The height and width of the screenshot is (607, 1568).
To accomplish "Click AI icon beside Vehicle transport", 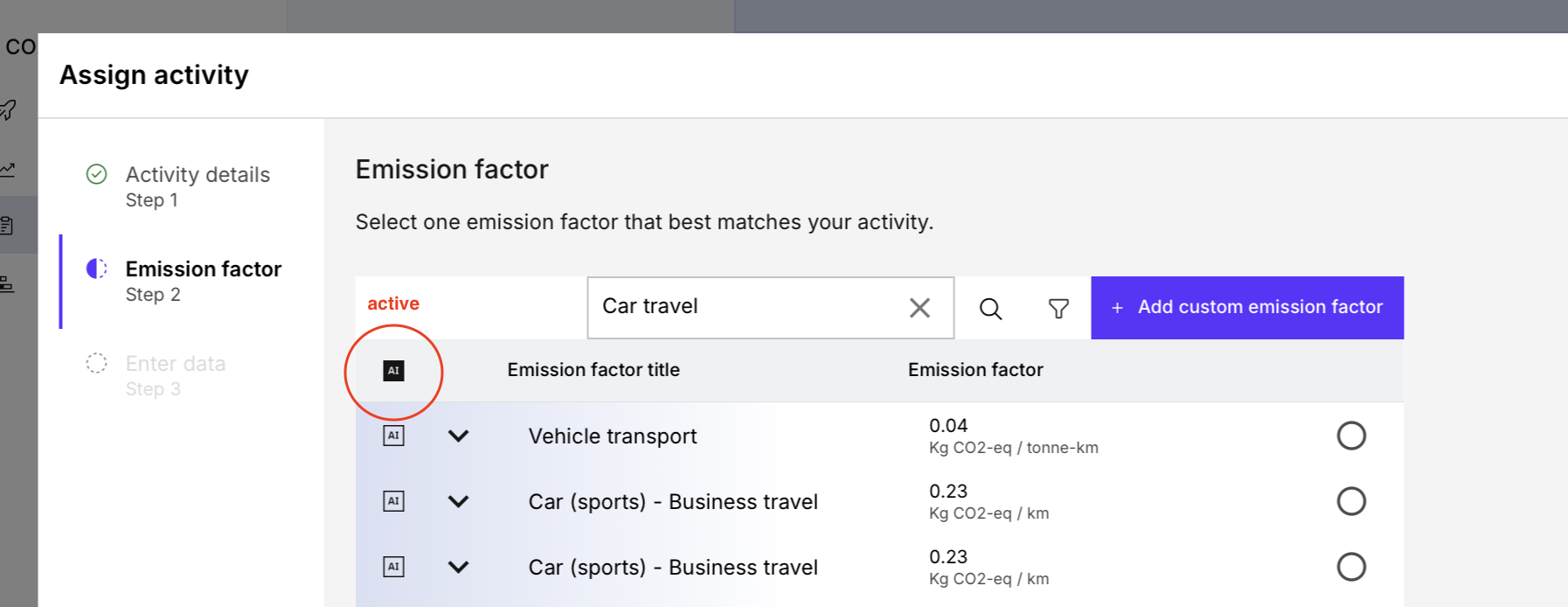I will tap(393, 436).
